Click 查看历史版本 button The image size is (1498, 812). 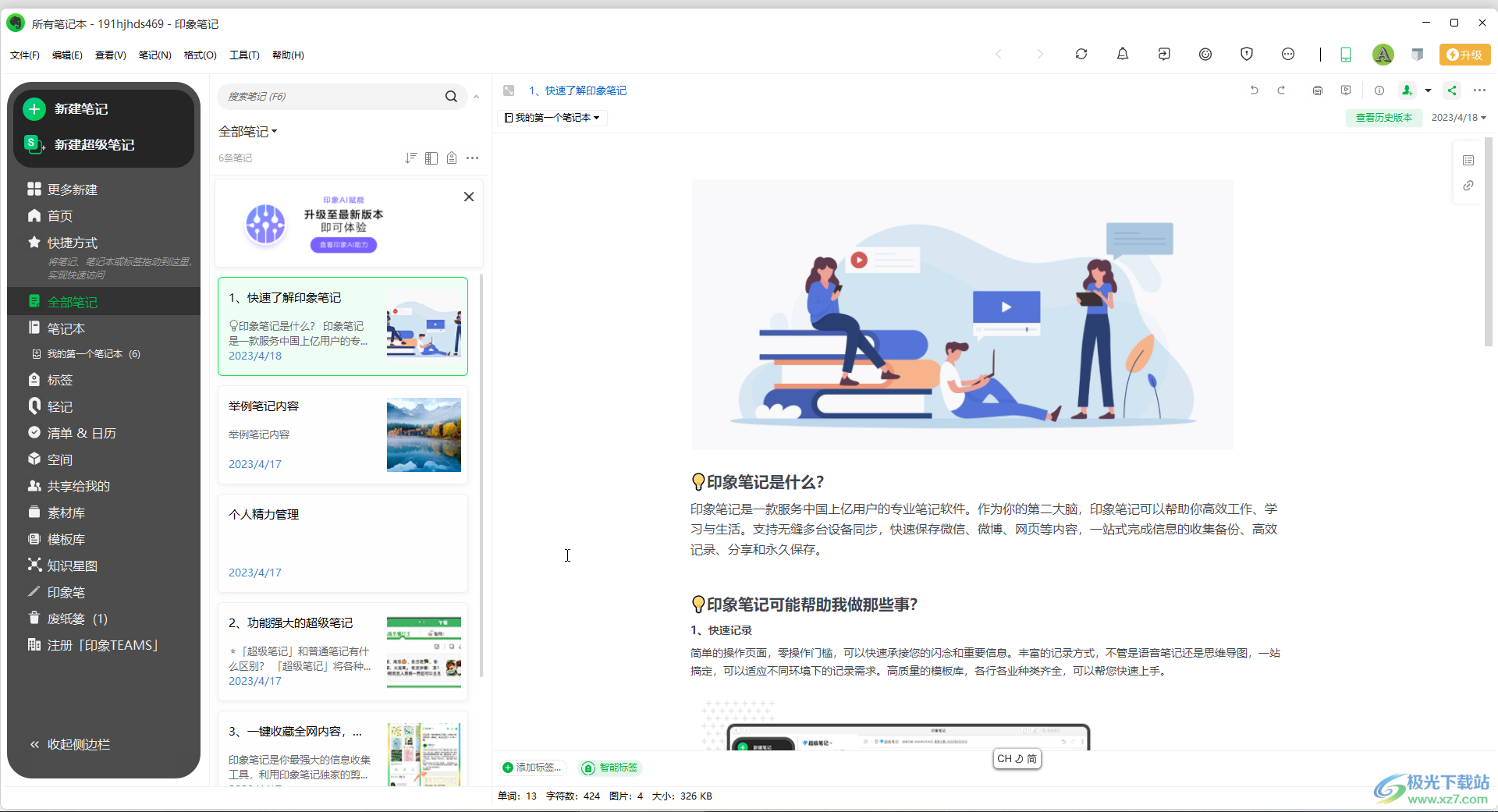pos(1383,118)
